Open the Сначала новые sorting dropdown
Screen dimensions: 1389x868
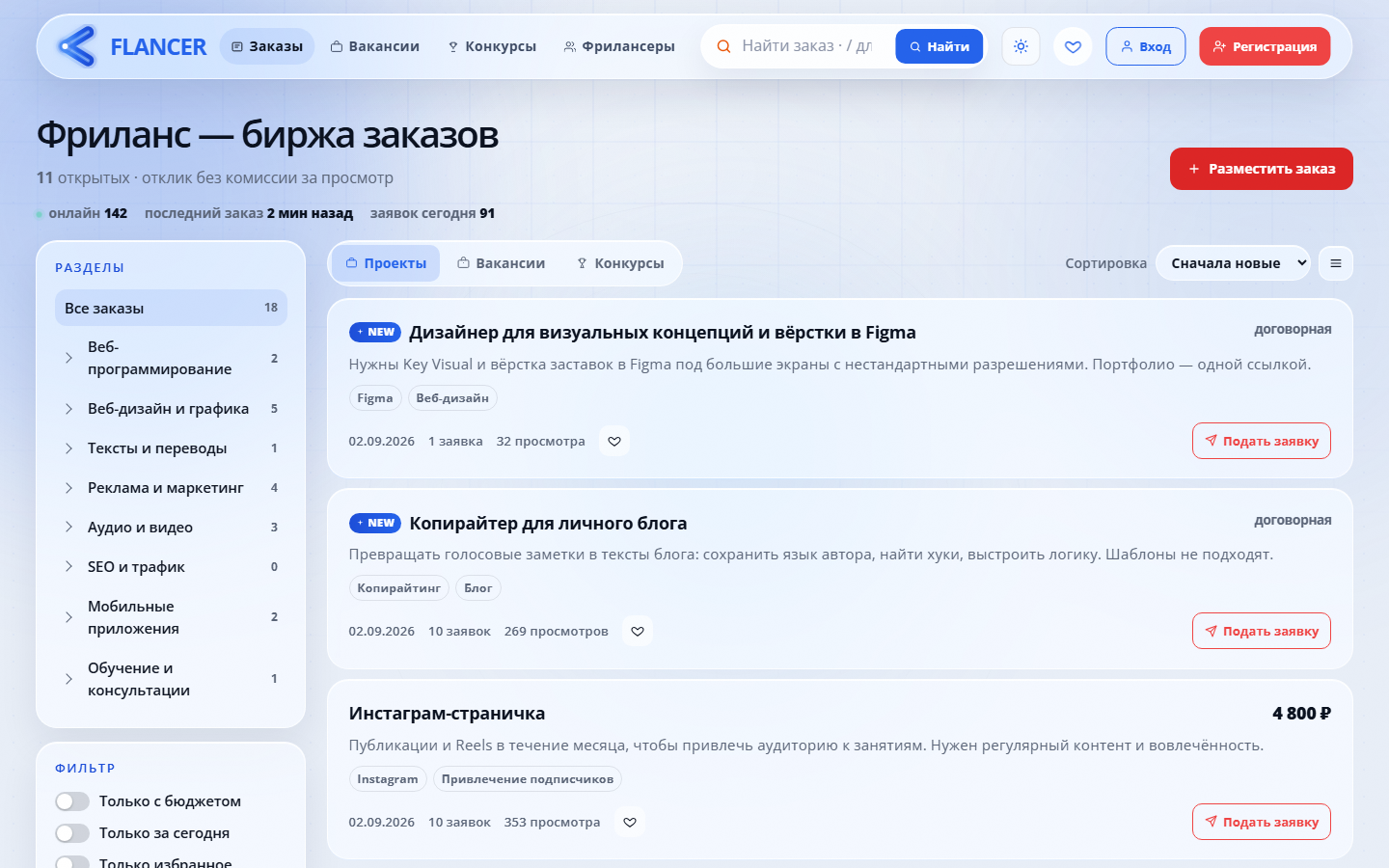point(1233,263)
